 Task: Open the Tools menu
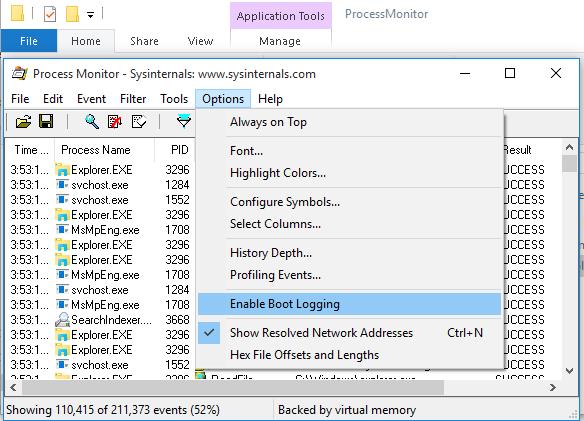click(174, 99)
